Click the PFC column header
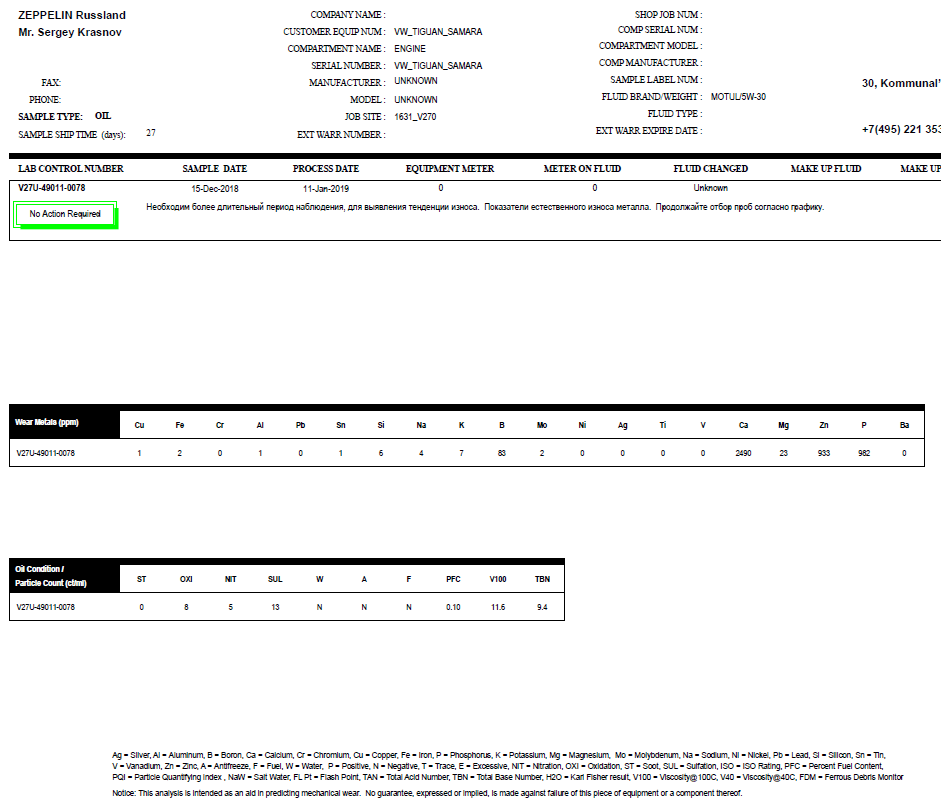This screenshot has width=941, height=808. click(x=453, y=579)
